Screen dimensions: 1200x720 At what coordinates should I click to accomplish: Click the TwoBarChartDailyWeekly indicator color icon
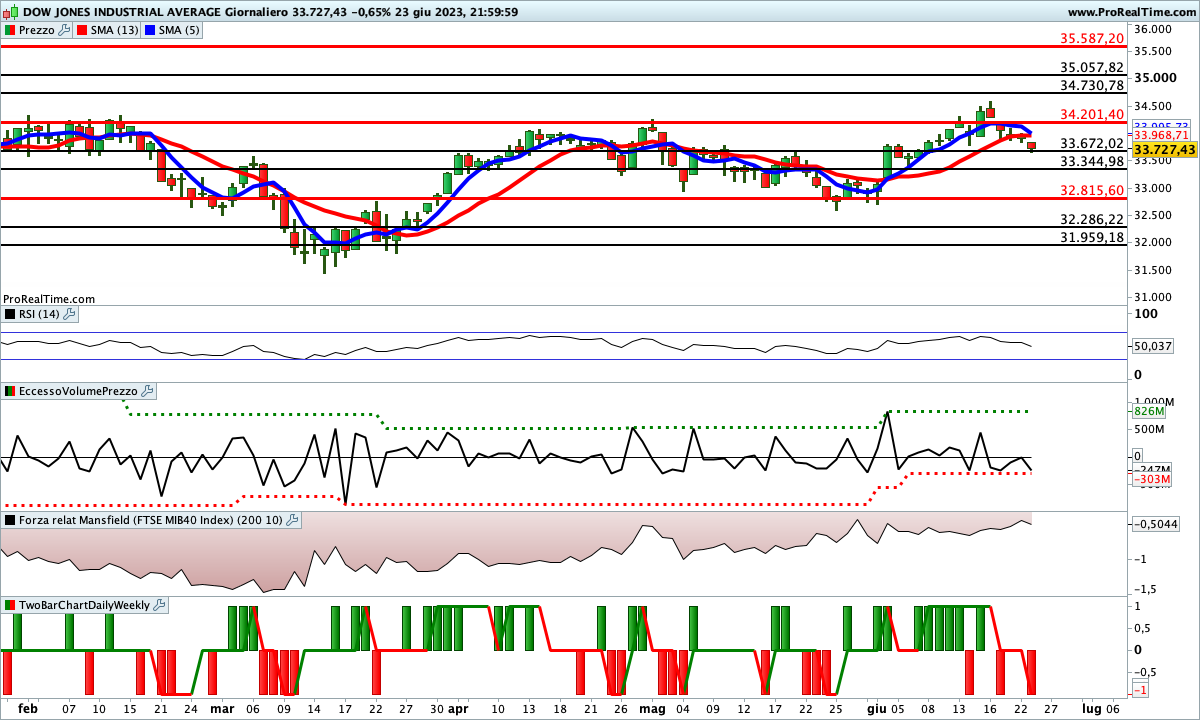9,605
